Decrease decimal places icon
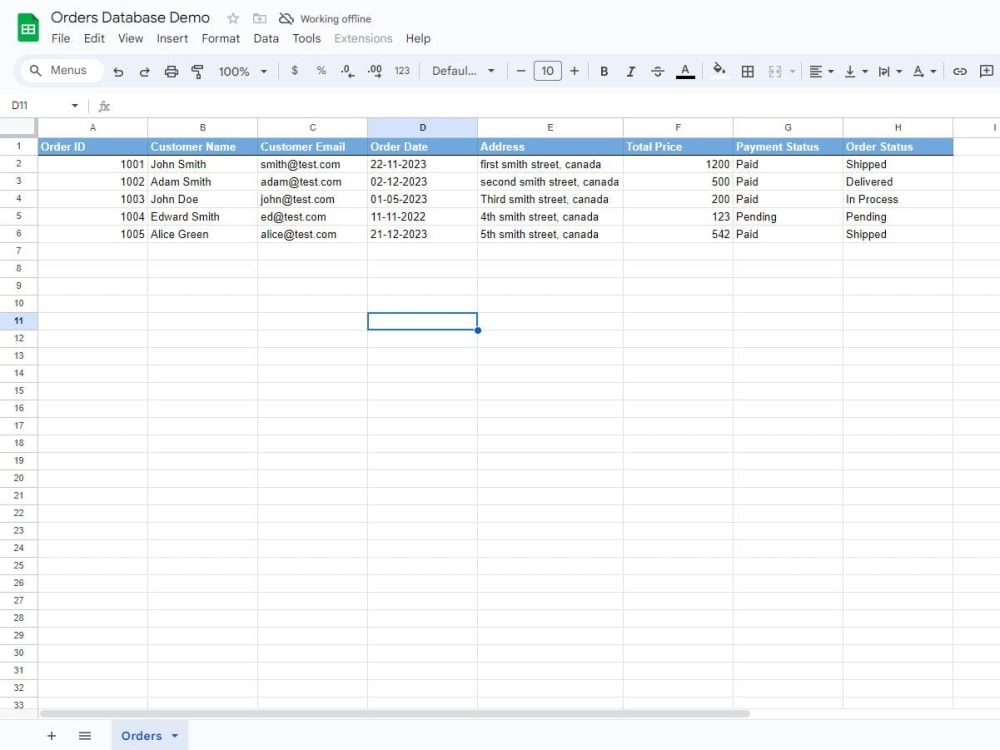Viewport: 1000px width, 750px height. point(348,71)
